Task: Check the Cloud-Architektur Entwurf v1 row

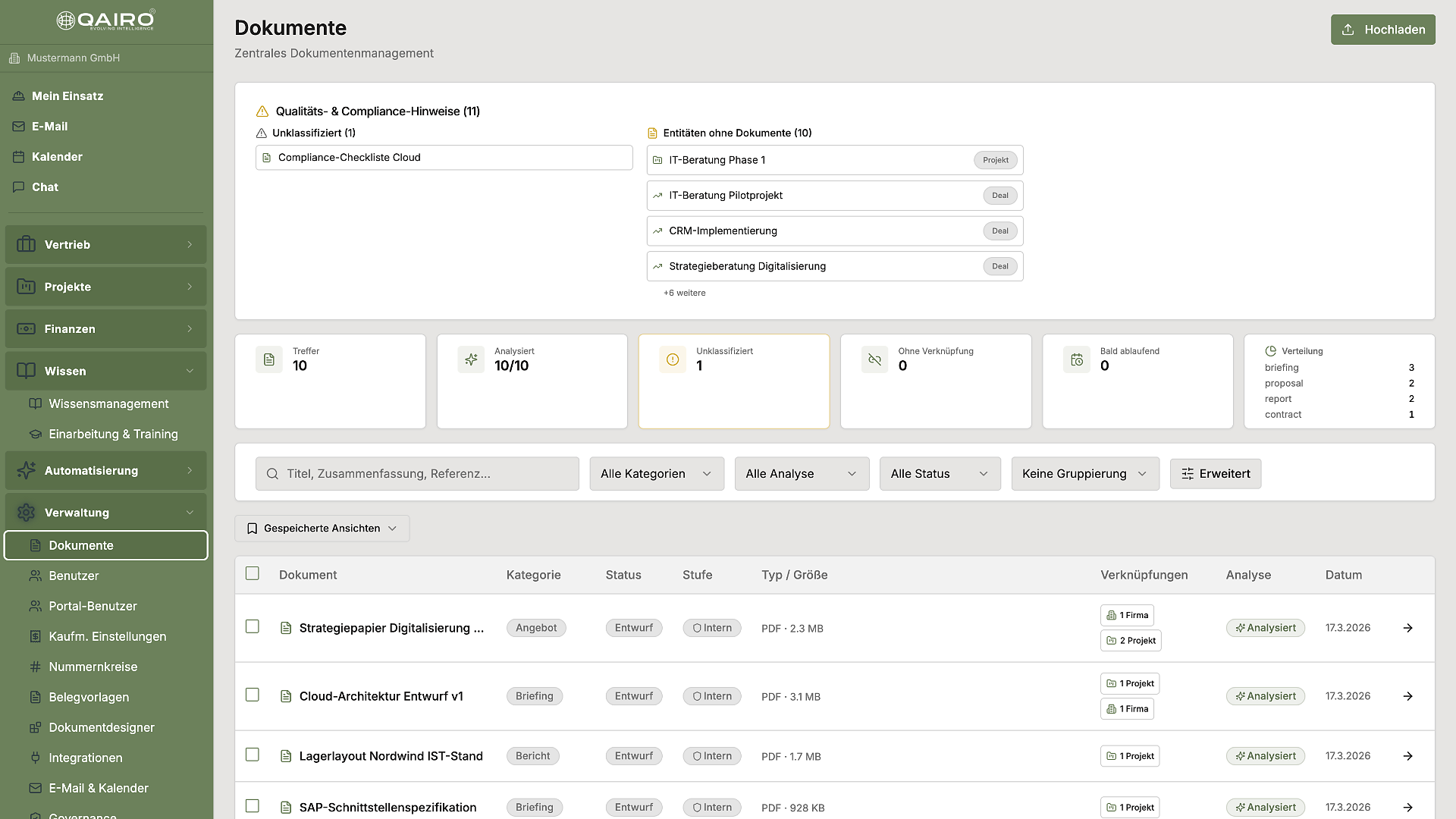Action: point(253,695)
